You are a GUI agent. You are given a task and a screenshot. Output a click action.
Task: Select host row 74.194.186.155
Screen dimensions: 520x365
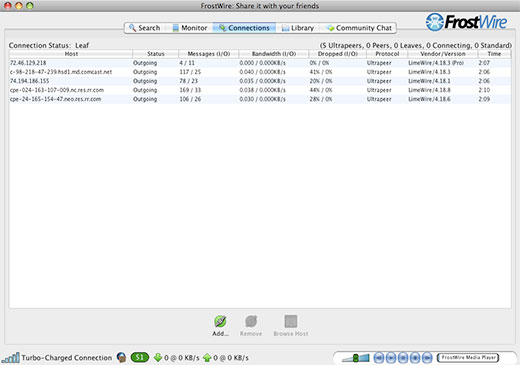[260, 81]
